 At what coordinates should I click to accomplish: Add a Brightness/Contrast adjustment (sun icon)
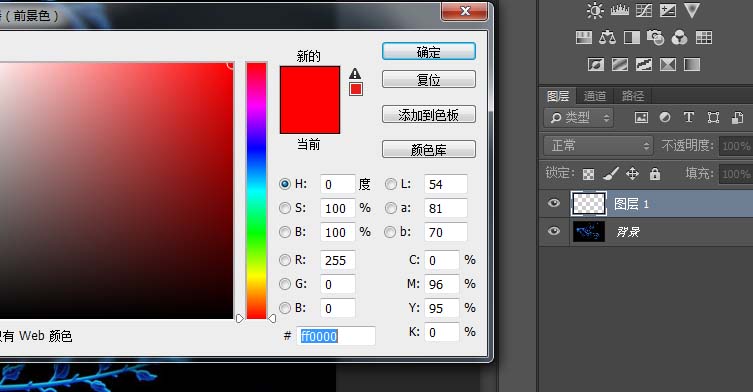595,10
